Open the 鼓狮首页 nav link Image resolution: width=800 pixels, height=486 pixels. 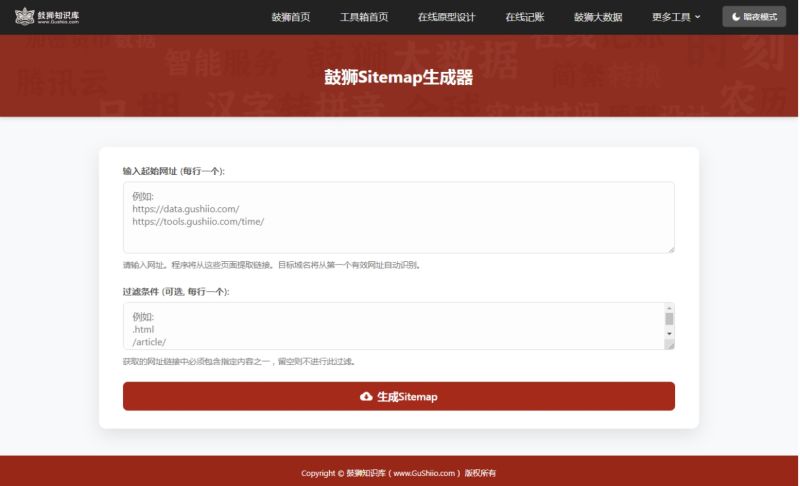(x=290, y=17)
